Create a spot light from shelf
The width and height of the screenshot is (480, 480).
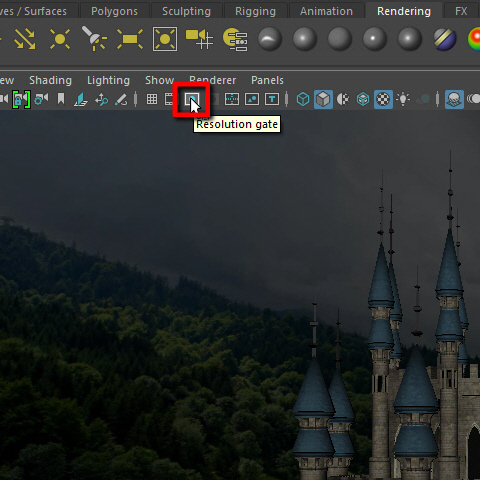94,39
